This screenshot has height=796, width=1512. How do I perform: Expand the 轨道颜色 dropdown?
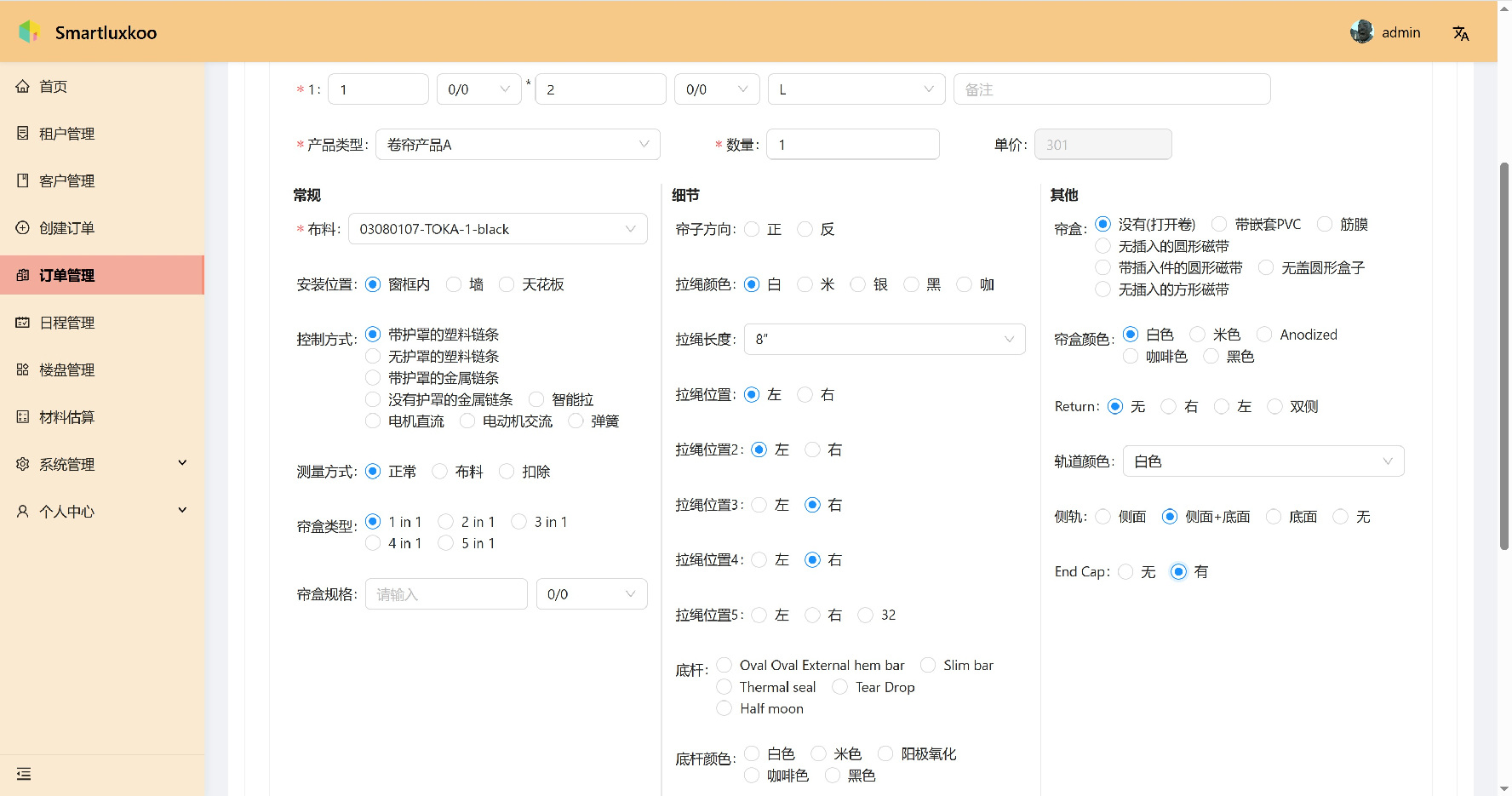(1263, 461)
